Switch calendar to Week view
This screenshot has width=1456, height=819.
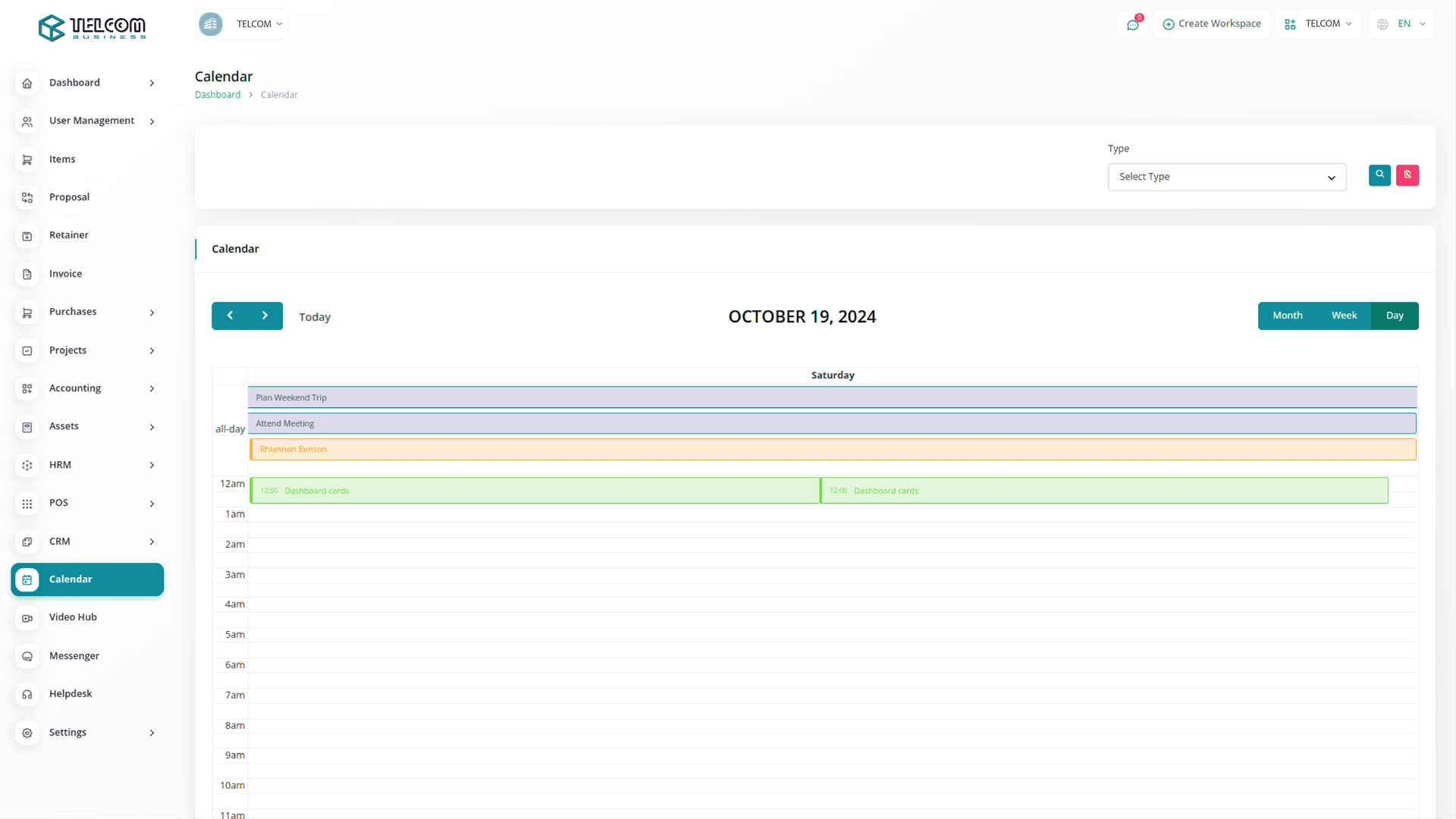[x=1344, y=315]
